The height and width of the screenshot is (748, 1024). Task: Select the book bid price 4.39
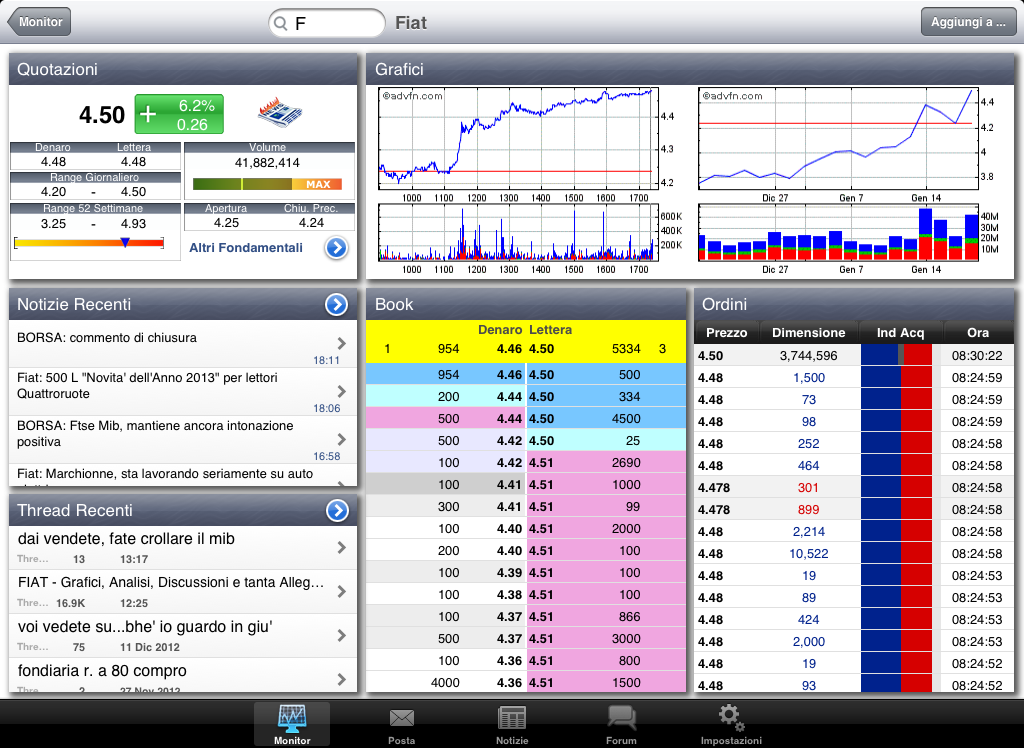pyautogui.click(x=509, y=573)
